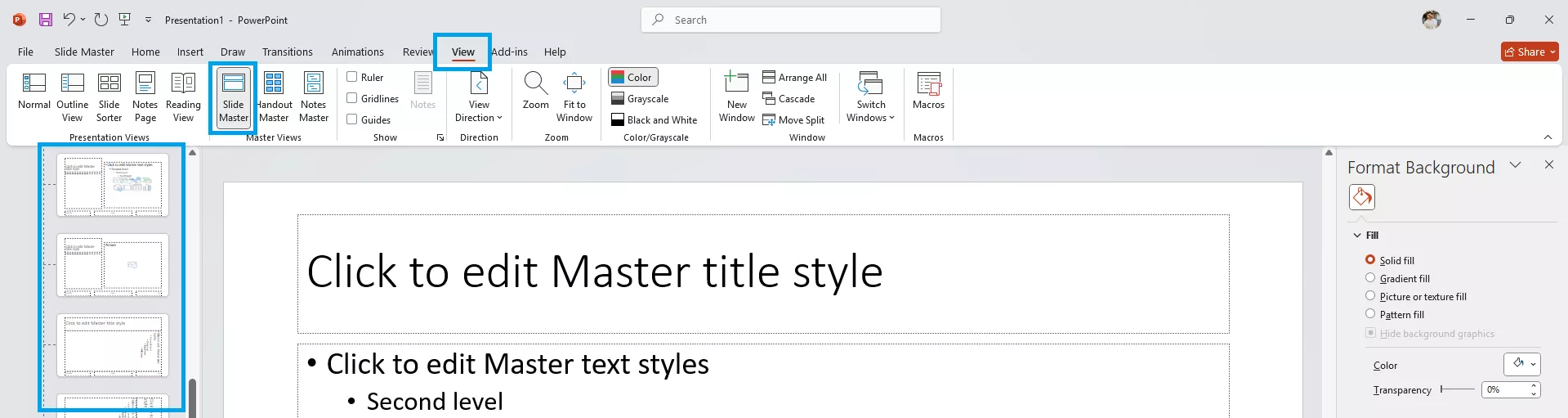Open the Insert ribbon tab

(x=190, y=52)
